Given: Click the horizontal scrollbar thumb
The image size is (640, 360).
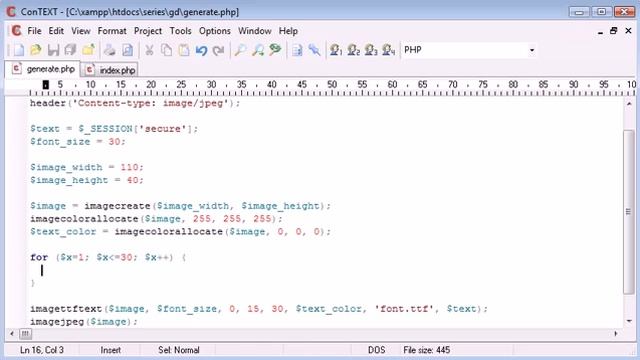Looking at the screenshot, I should click(25, 334).
